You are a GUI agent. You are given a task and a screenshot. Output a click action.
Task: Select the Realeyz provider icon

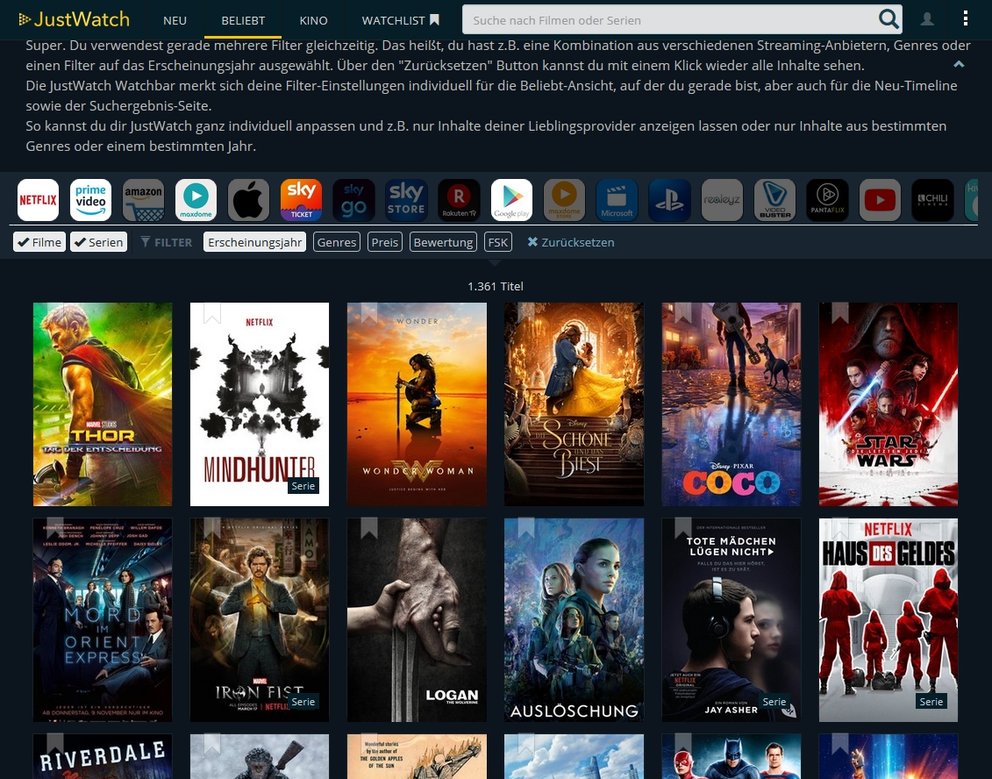point(722,200)
